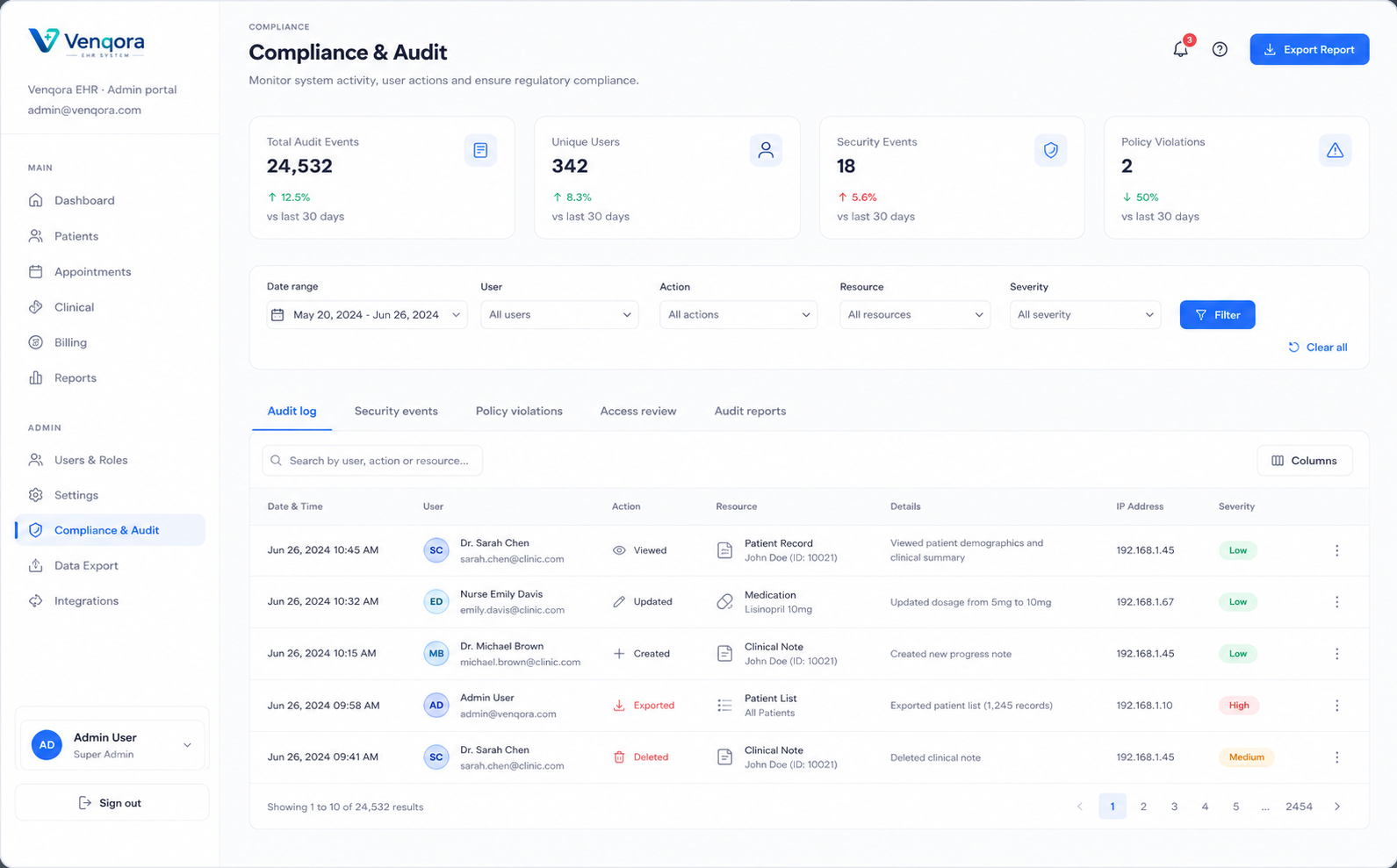Click the list icon for Patient List resource

click(x=724, y=706)
